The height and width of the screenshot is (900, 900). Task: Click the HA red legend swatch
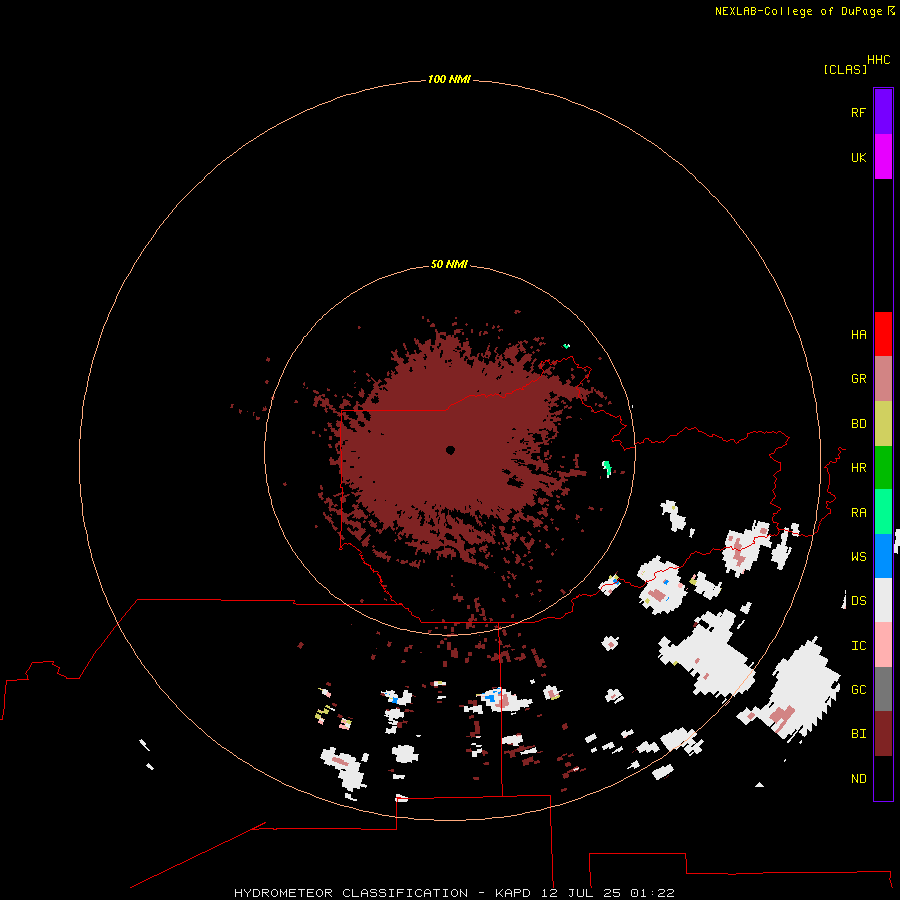pos(883,334)
